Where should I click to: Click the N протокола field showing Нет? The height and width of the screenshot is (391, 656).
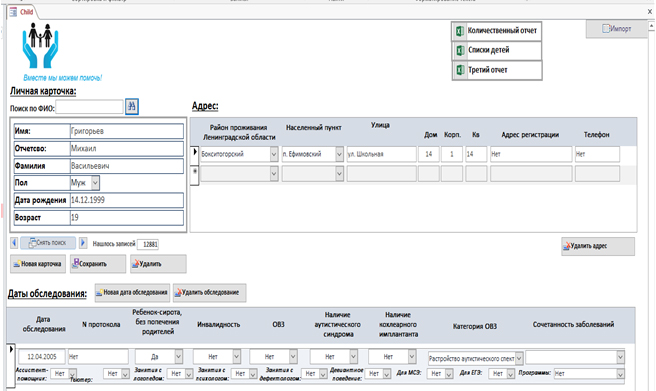click(98, 357)
